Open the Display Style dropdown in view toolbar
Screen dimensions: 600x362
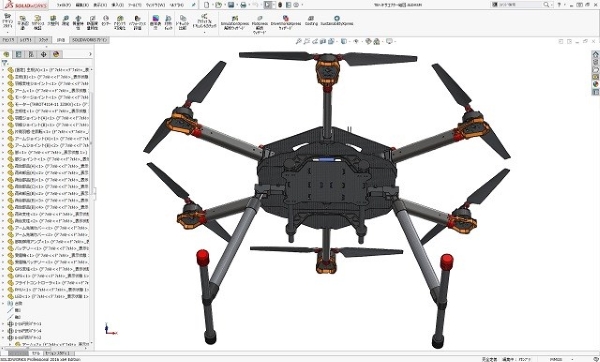click(344, 41)
